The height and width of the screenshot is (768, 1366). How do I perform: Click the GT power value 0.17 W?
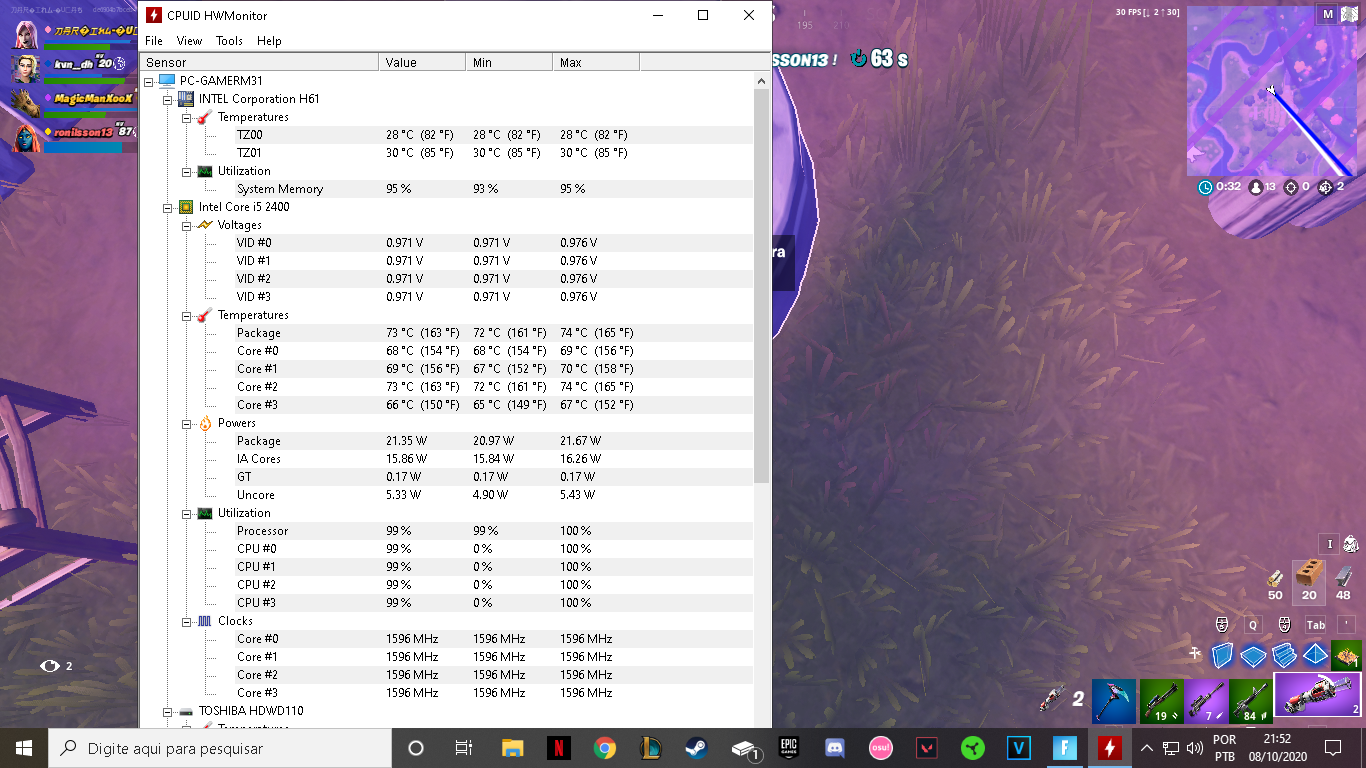coord(404,477)
